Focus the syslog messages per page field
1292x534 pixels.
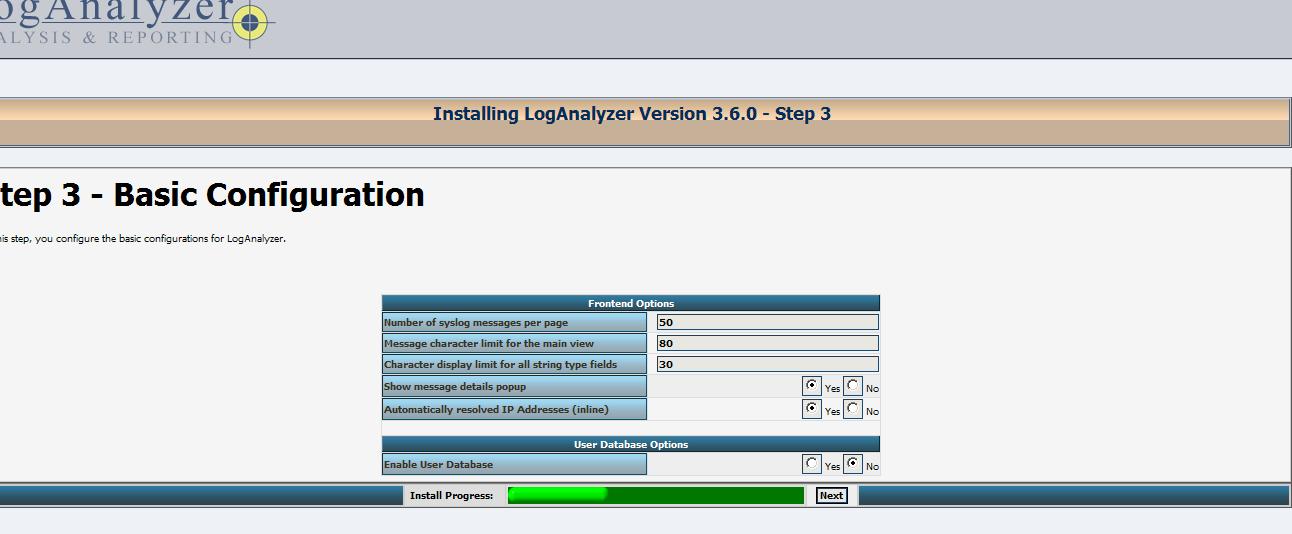coord(767,322)
